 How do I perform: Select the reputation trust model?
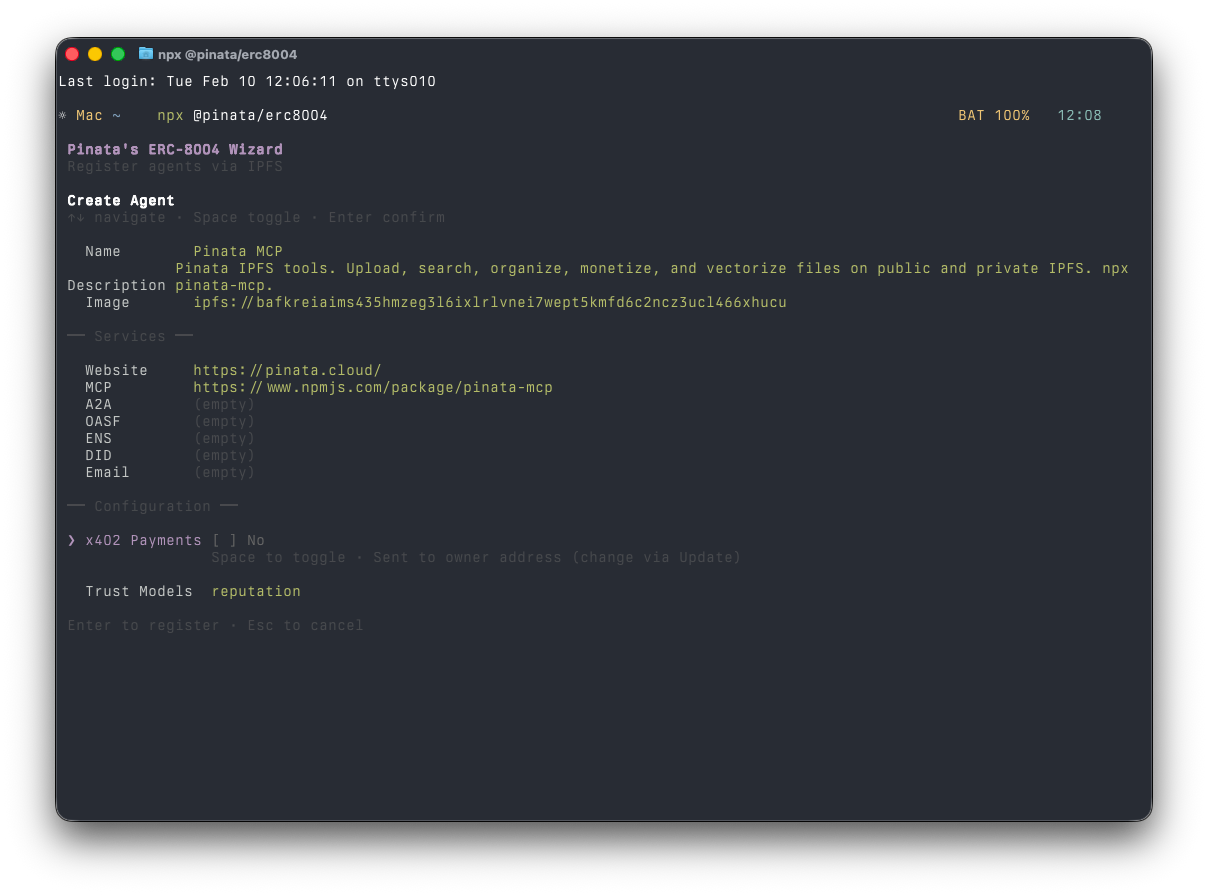256,591
